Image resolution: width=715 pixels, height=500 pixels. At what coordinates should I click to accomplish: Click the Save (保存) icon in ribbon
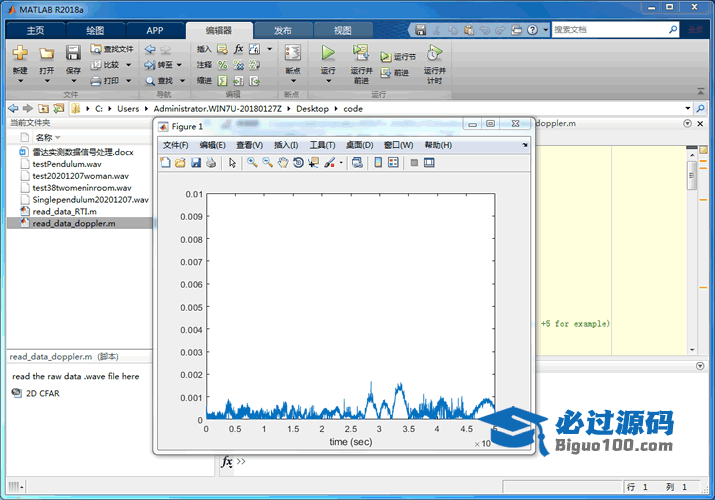(x=73, y=53)
